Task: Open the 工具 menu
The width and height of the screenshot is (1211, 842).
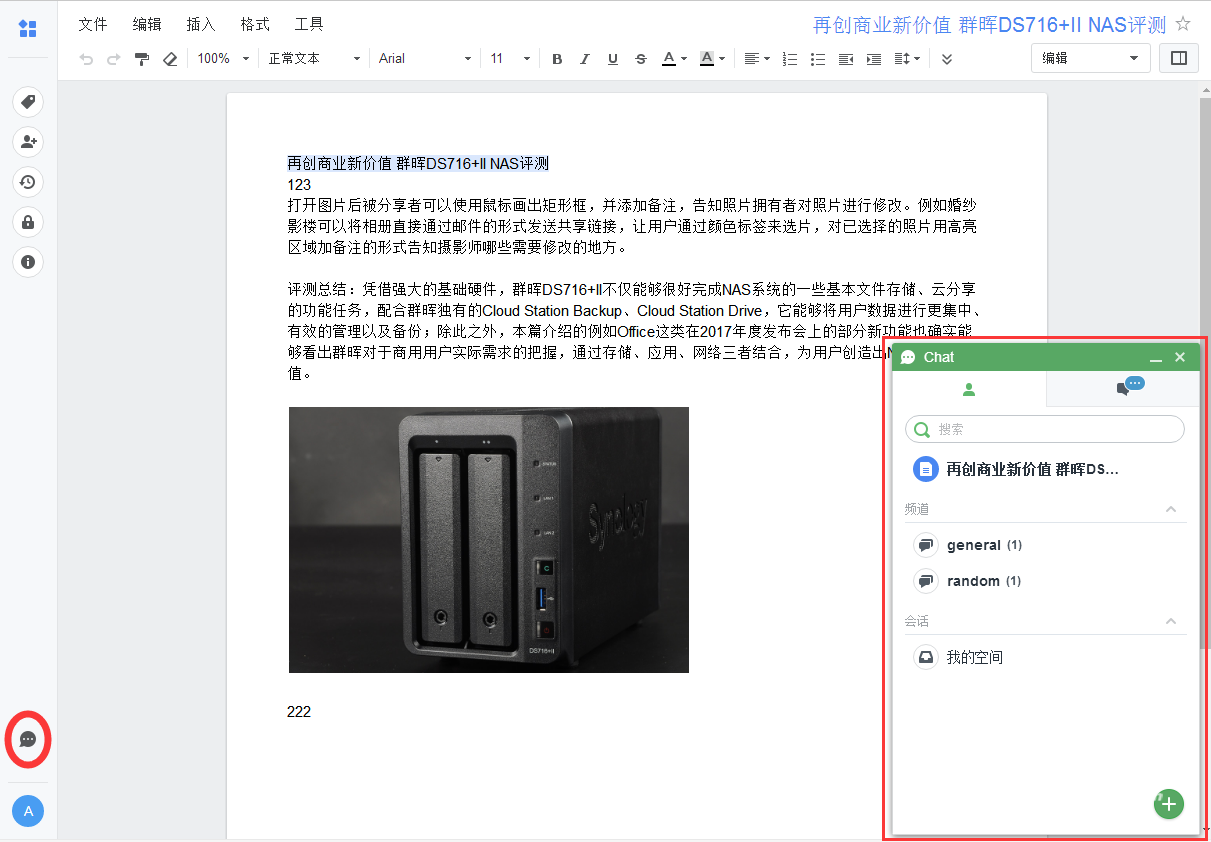Action: pos(309,24)
